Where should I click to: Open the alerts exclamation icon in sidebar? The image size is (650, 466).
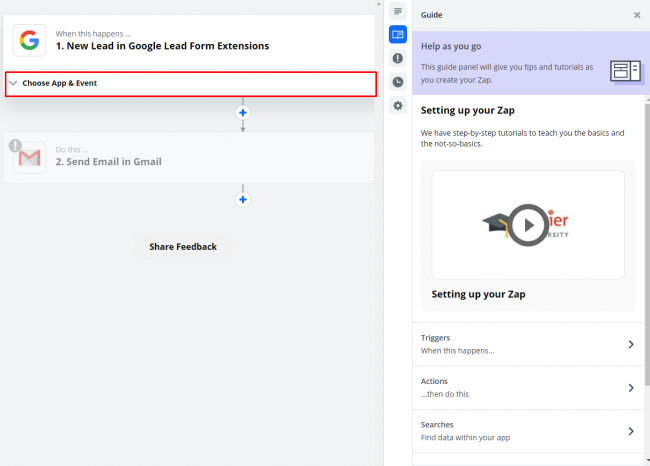coord(398,58)
